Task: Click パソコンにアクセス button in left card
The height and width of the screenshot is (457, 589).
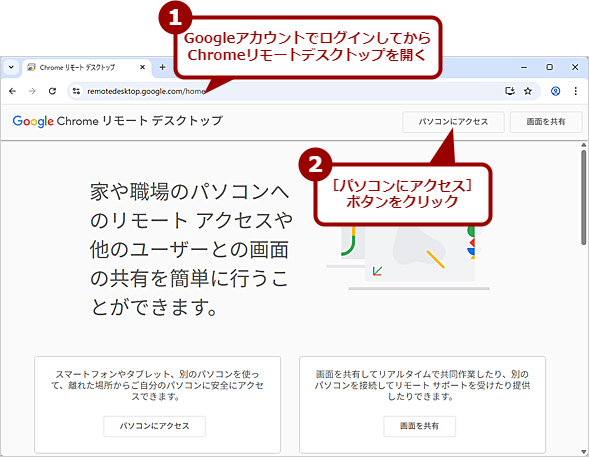Action: click(x=154, y=426)
